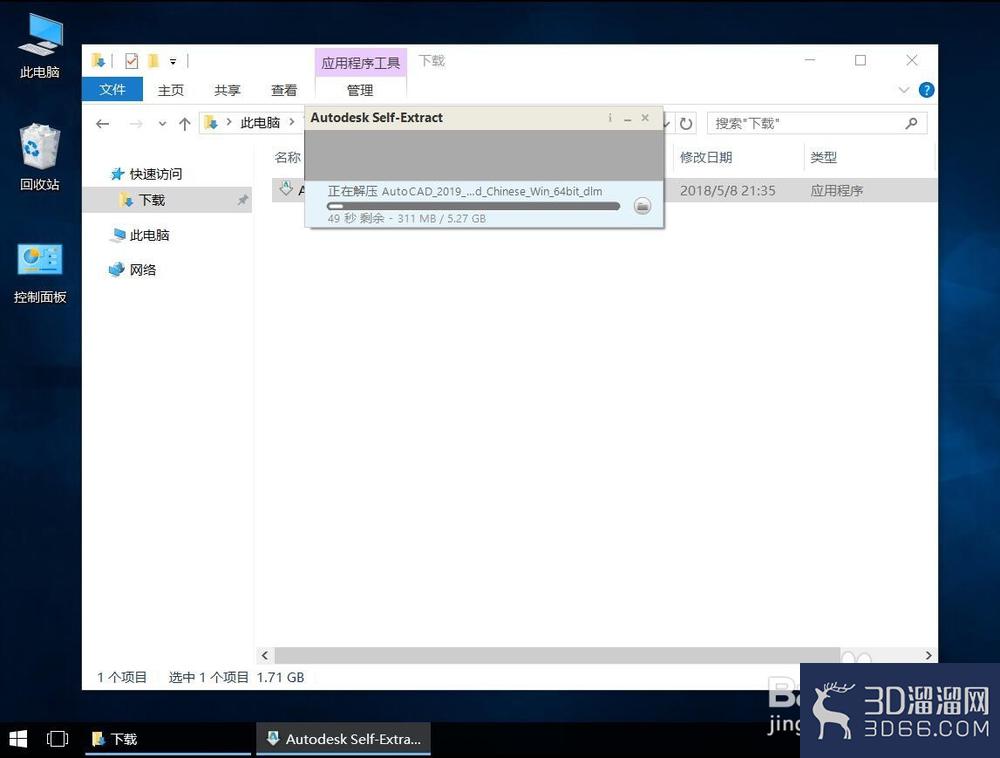Switch to Autodesk Self-Extract taskbar button
This screenshot has width=1000, height=758.
click(x=344, y=740)
